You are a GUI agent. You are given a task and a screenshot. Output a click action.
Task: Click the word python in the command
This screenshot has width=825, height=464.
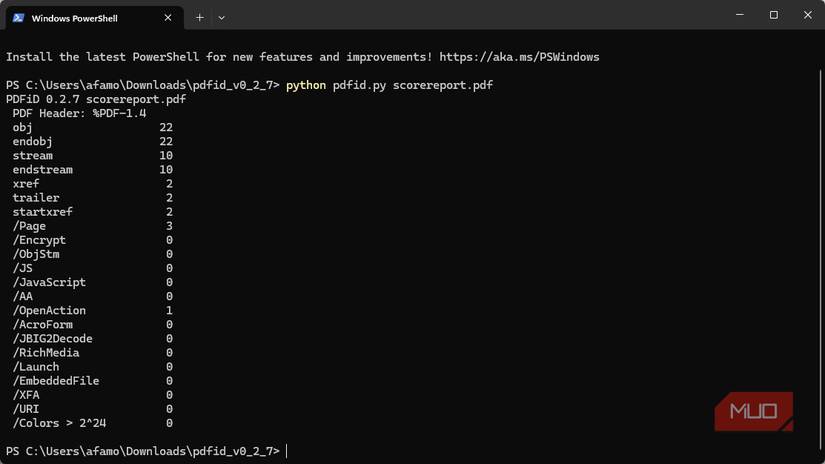coord(306,85)
